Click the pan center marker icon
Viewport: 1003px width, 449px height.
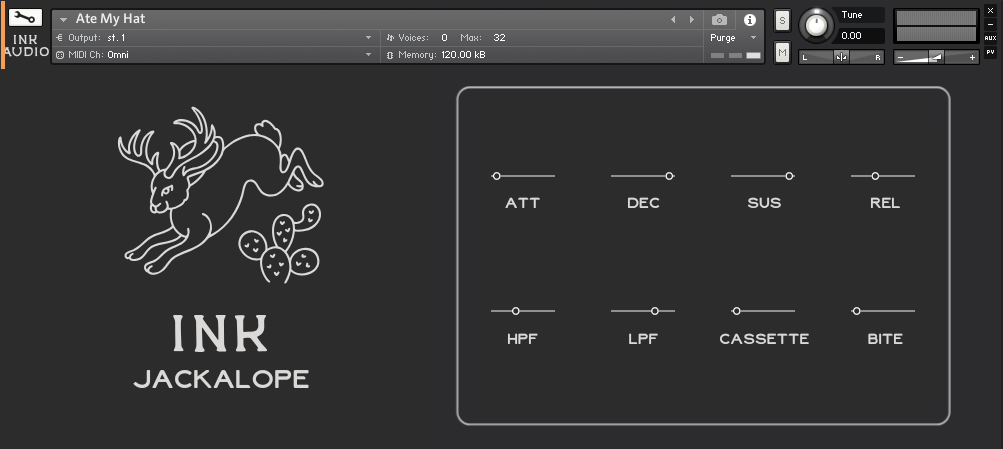click(841, 57)
